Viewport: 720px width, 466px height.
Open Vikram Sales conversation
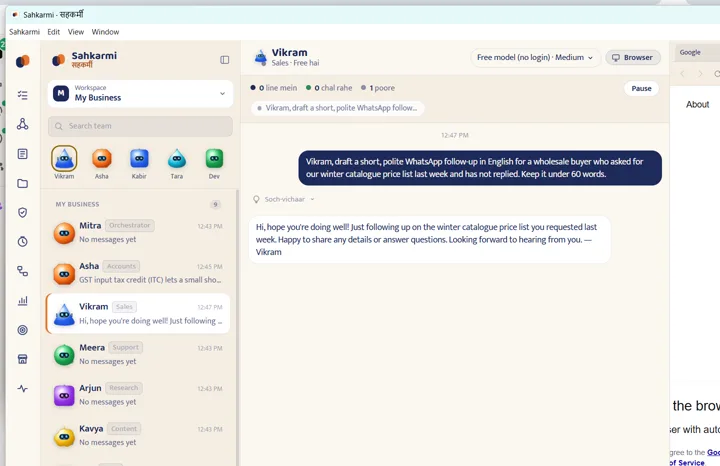pos(138,313)
